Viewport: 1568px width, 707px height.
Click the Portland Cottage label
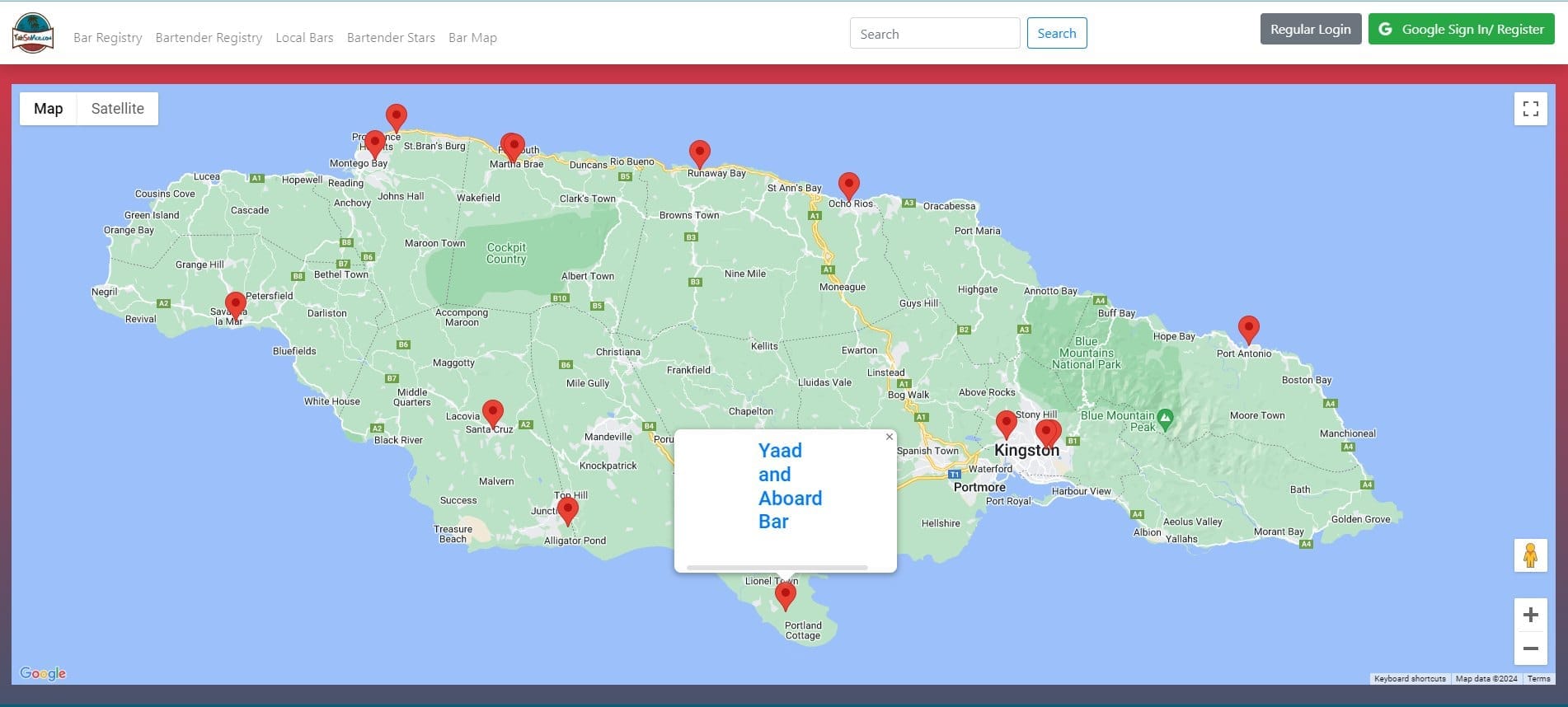[803, 630]
